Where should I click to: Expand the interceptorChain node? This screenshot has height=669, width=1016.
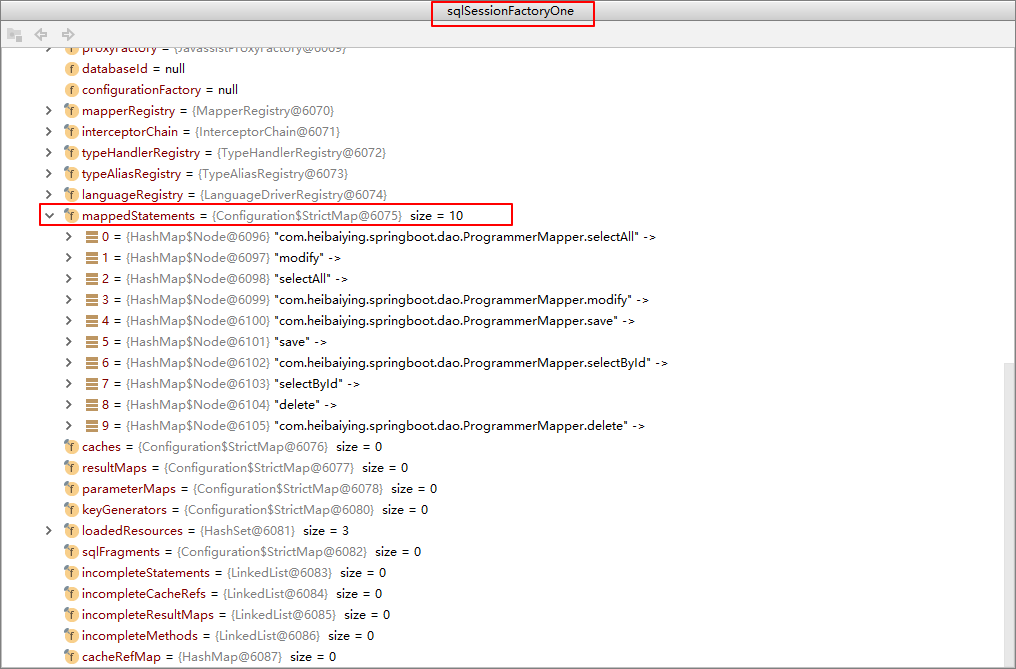coord(48,132)
